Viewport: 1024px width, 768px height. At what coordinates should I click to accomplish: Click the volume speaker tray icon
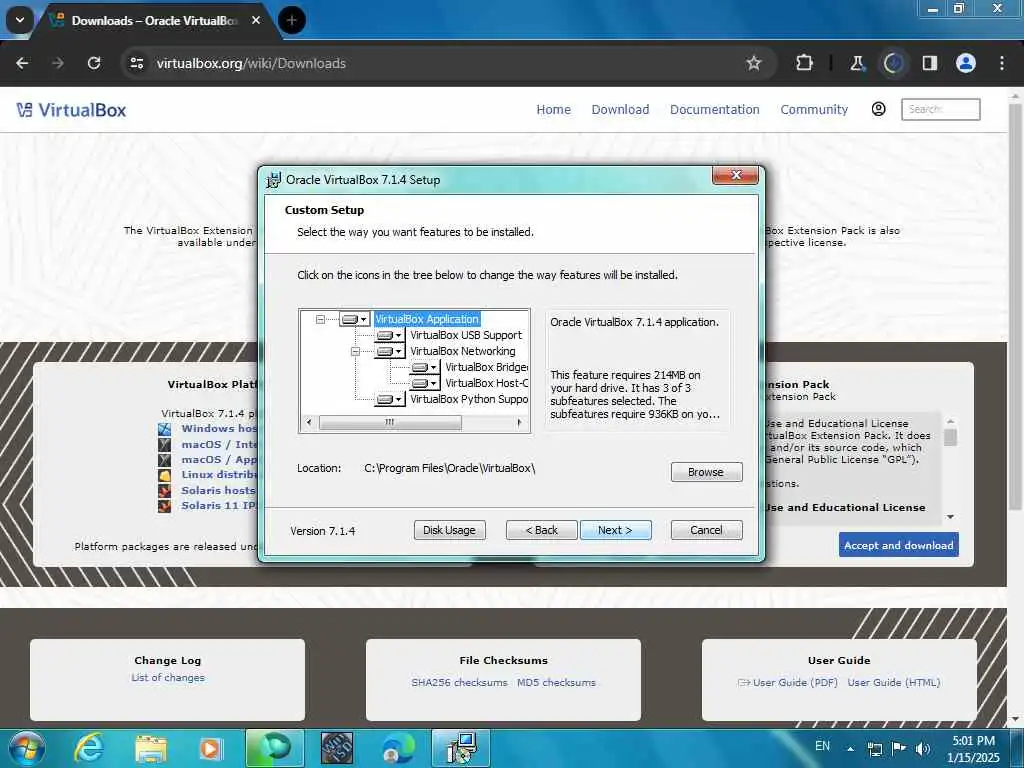pos(923,748)
